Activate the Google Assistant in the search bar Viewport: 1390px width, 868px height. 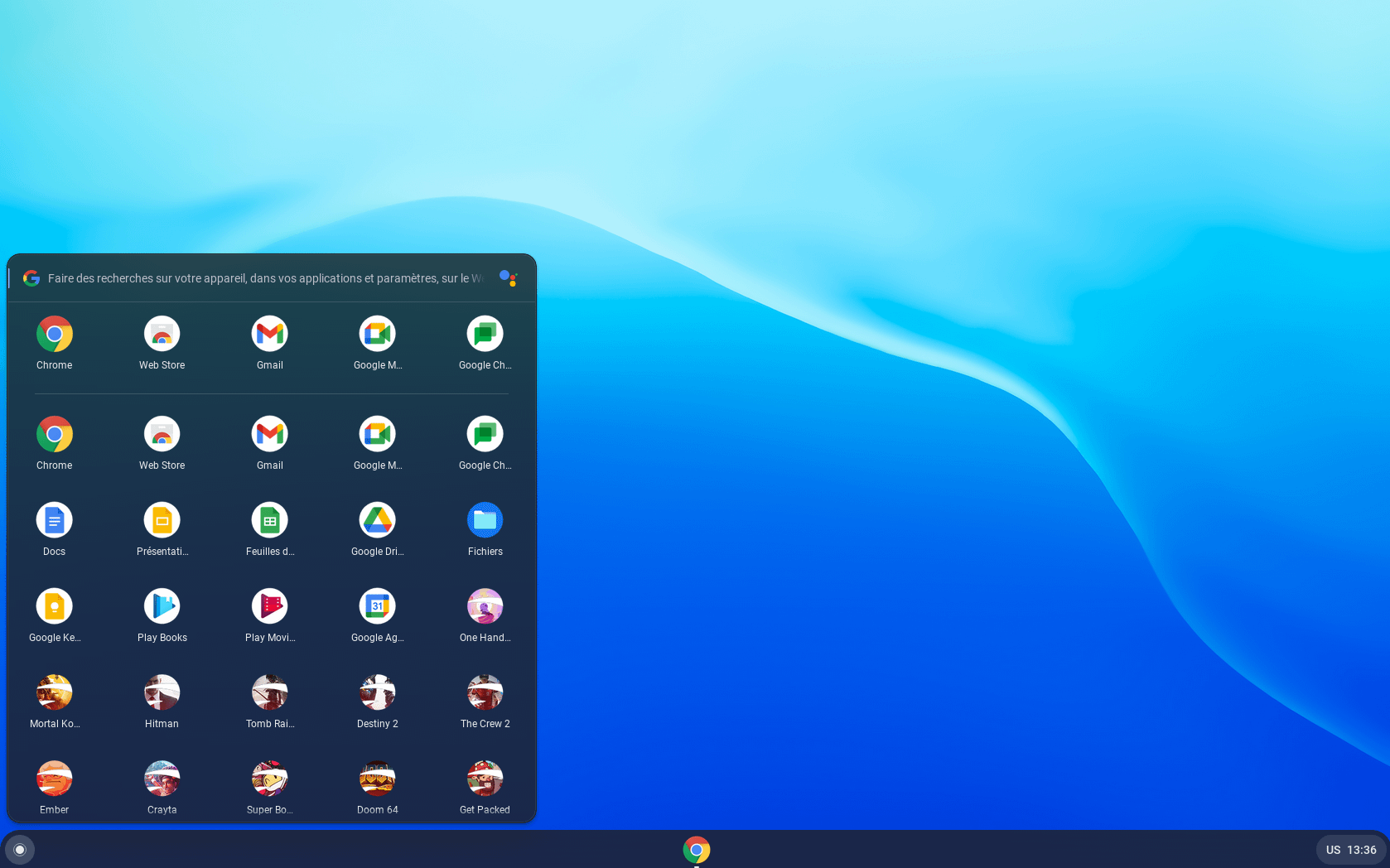pyautogui.click(x=509, y=278)
